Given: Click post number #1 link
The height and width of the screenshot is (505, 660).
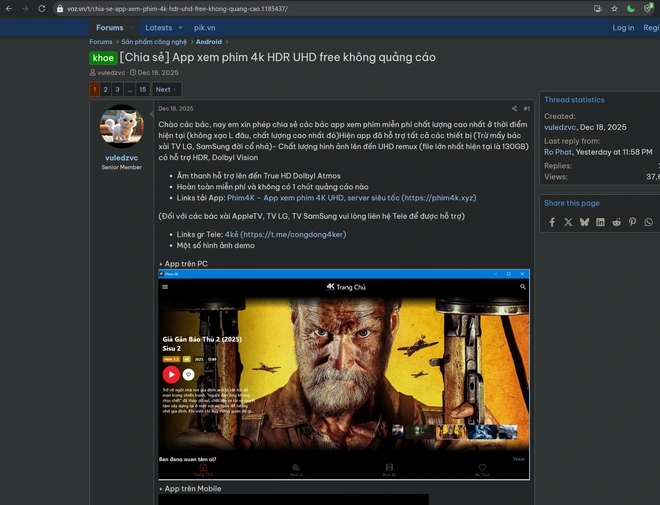Looking at the screenshot, I should click(527, 109).
